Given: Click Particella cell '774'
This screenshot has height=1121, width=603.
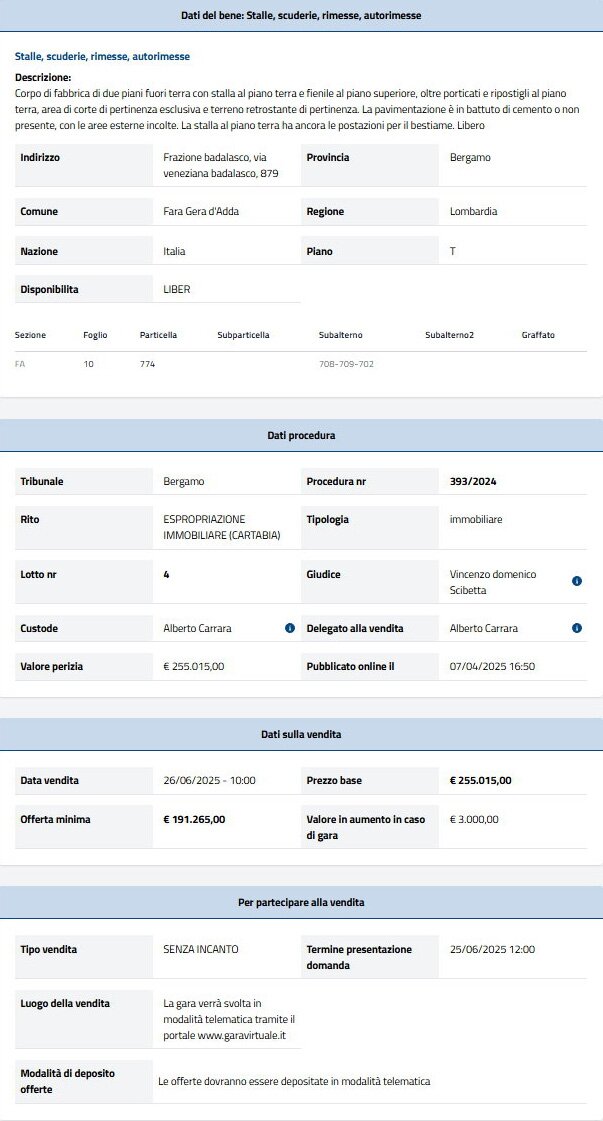Looking at the screenshot, I should (147, 364).
